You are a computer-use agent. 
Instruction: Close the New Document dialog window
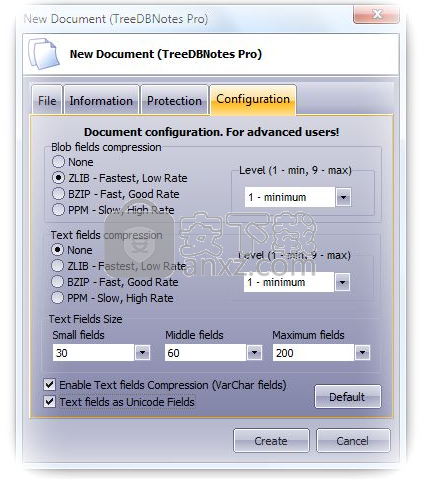point(376,14)
